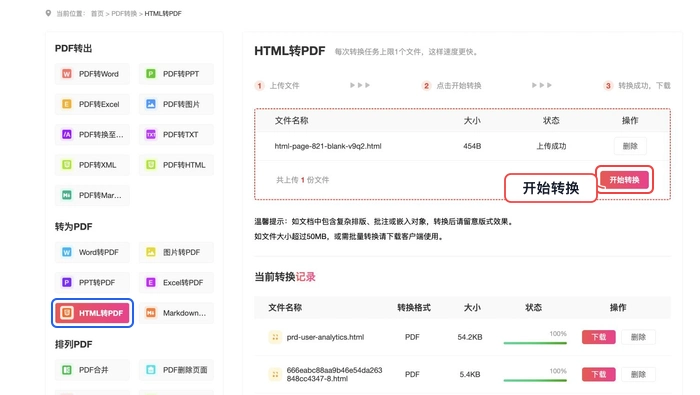This screenshot has height=395, width=700.
Task: Click the 当前转换记录 heading
Action: (285, 277)
